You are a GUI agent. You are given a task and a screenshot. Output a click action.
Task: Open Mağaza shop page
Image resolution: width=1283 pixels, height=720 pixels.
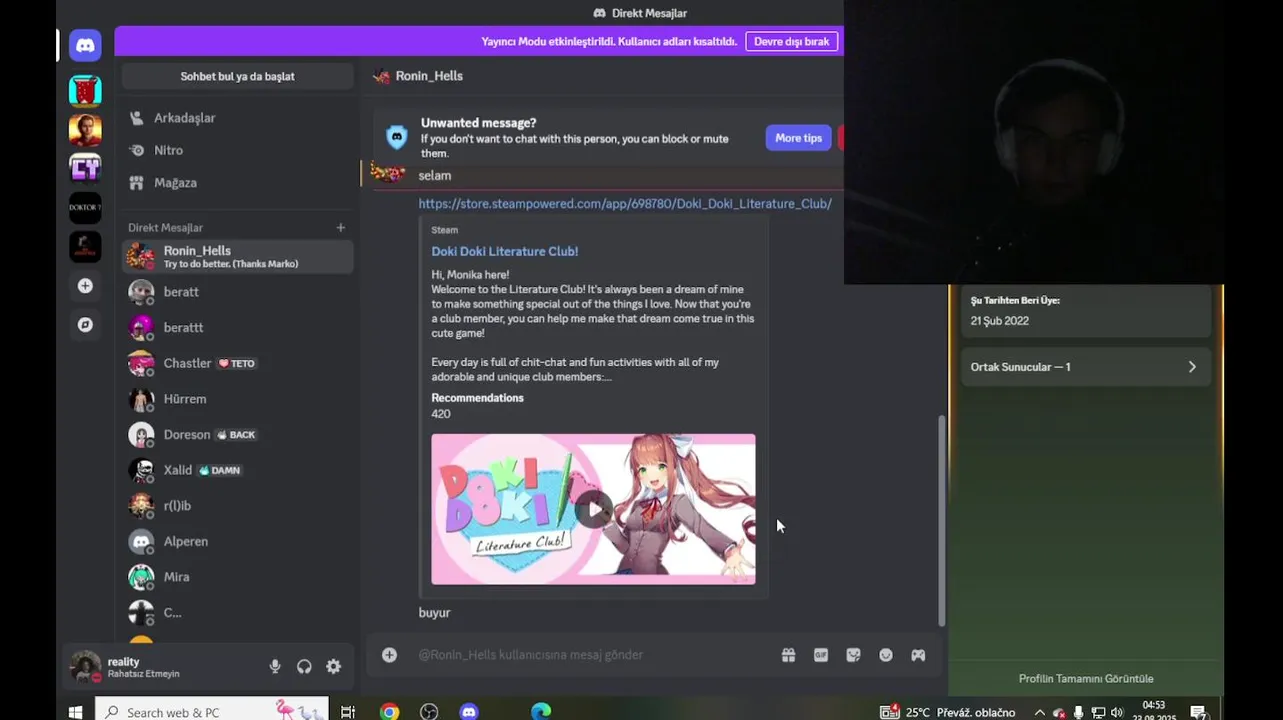coord(237,183)
